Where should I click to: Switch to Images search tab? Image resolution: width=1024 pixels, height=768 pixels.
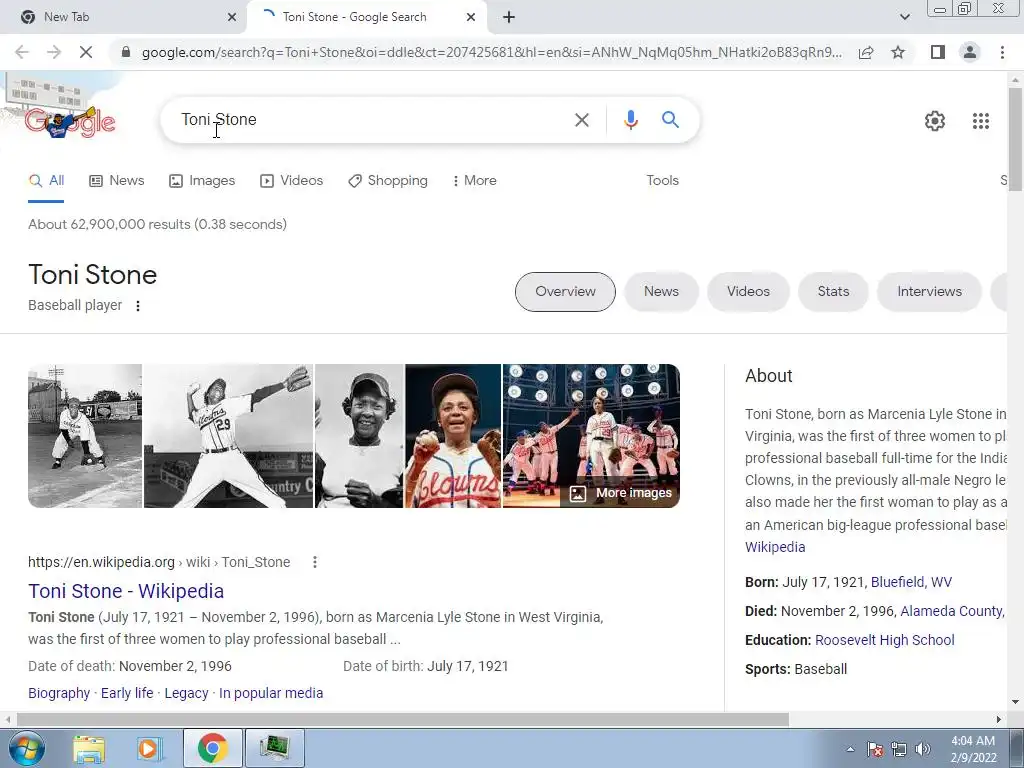pos(202,181)
